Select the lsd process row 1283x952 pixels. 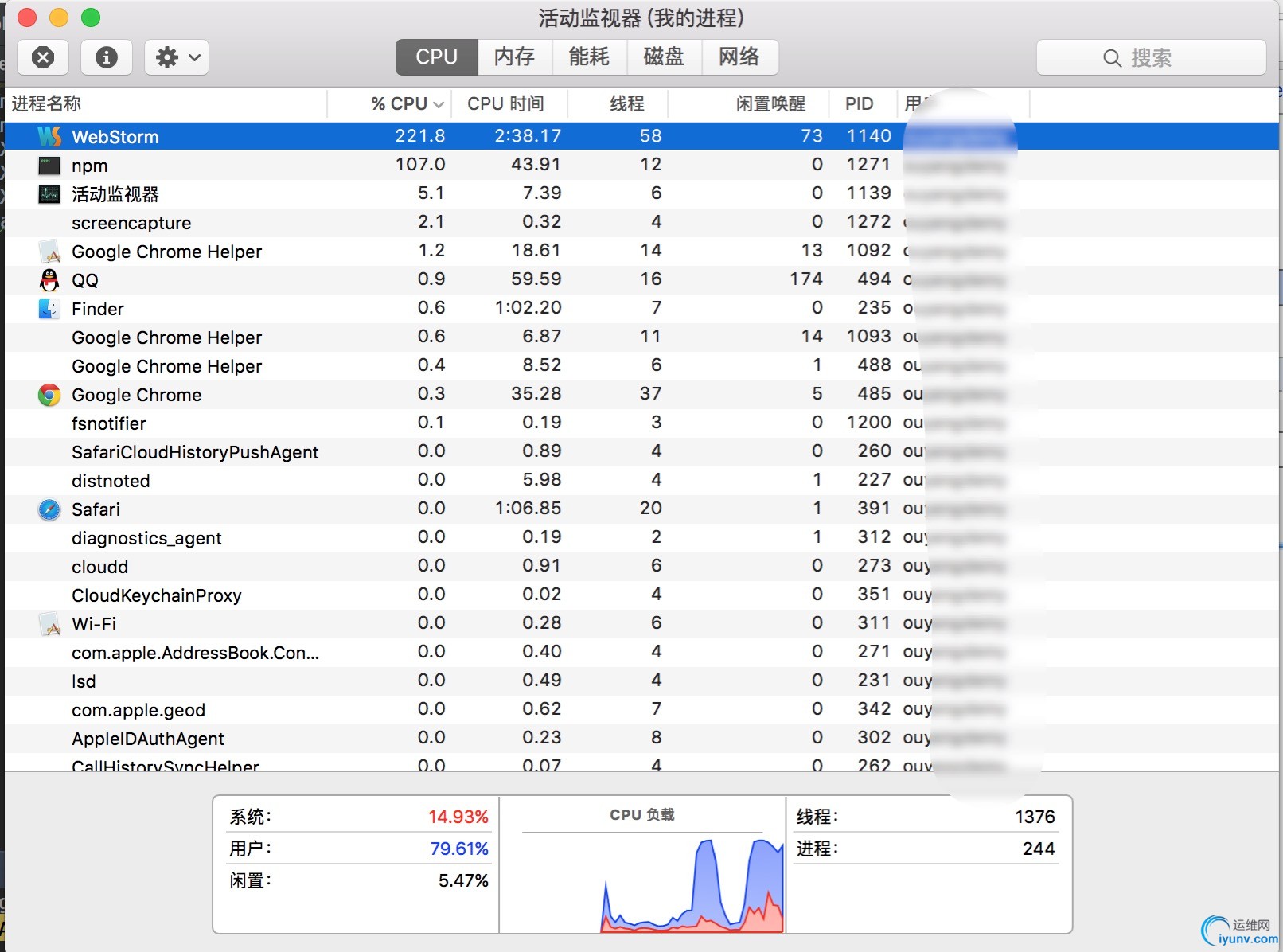641,681
